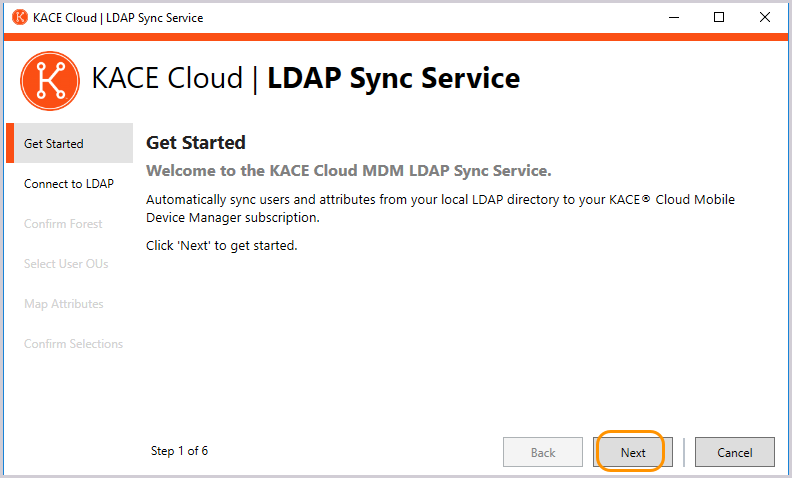The image size is (792, 478).
Task: Click the "Click 'Next' to get started" text
Action: [222, 245]
